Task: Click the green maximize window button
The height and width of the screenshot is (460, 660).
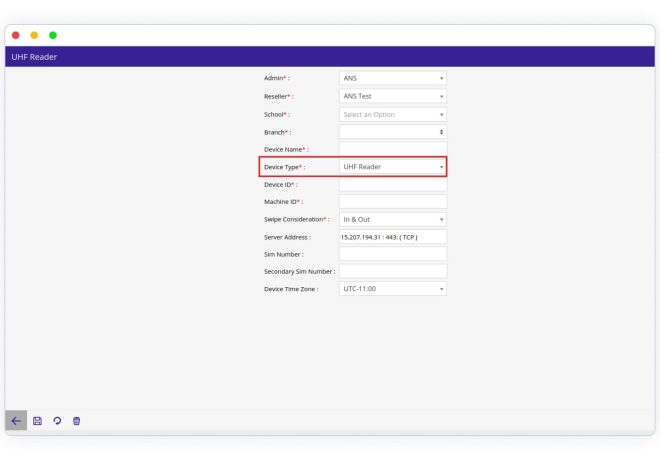Action: tap(53, 35)
